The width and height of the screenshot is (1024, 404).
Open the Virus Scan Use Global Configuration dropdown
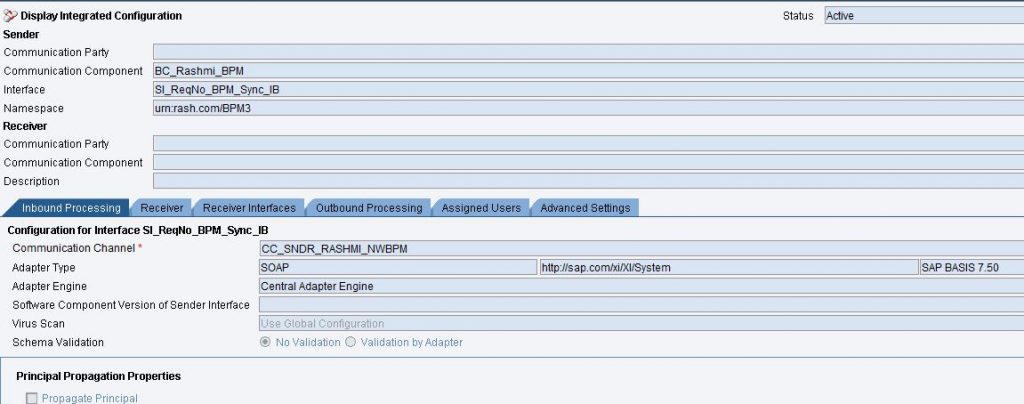[641, 324]
